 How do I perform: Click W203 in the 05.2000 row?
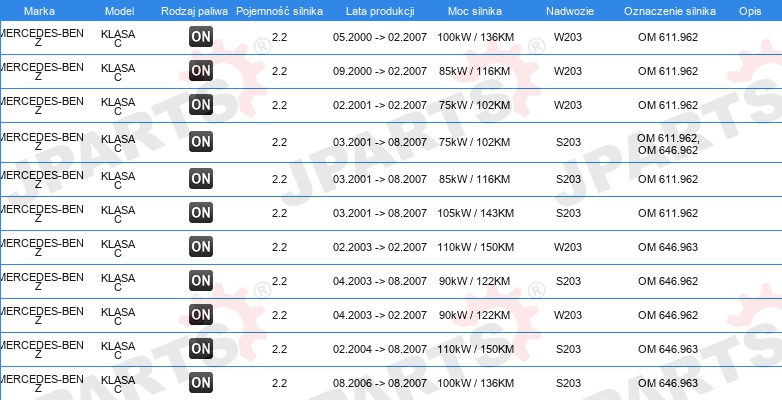point(568,37)
